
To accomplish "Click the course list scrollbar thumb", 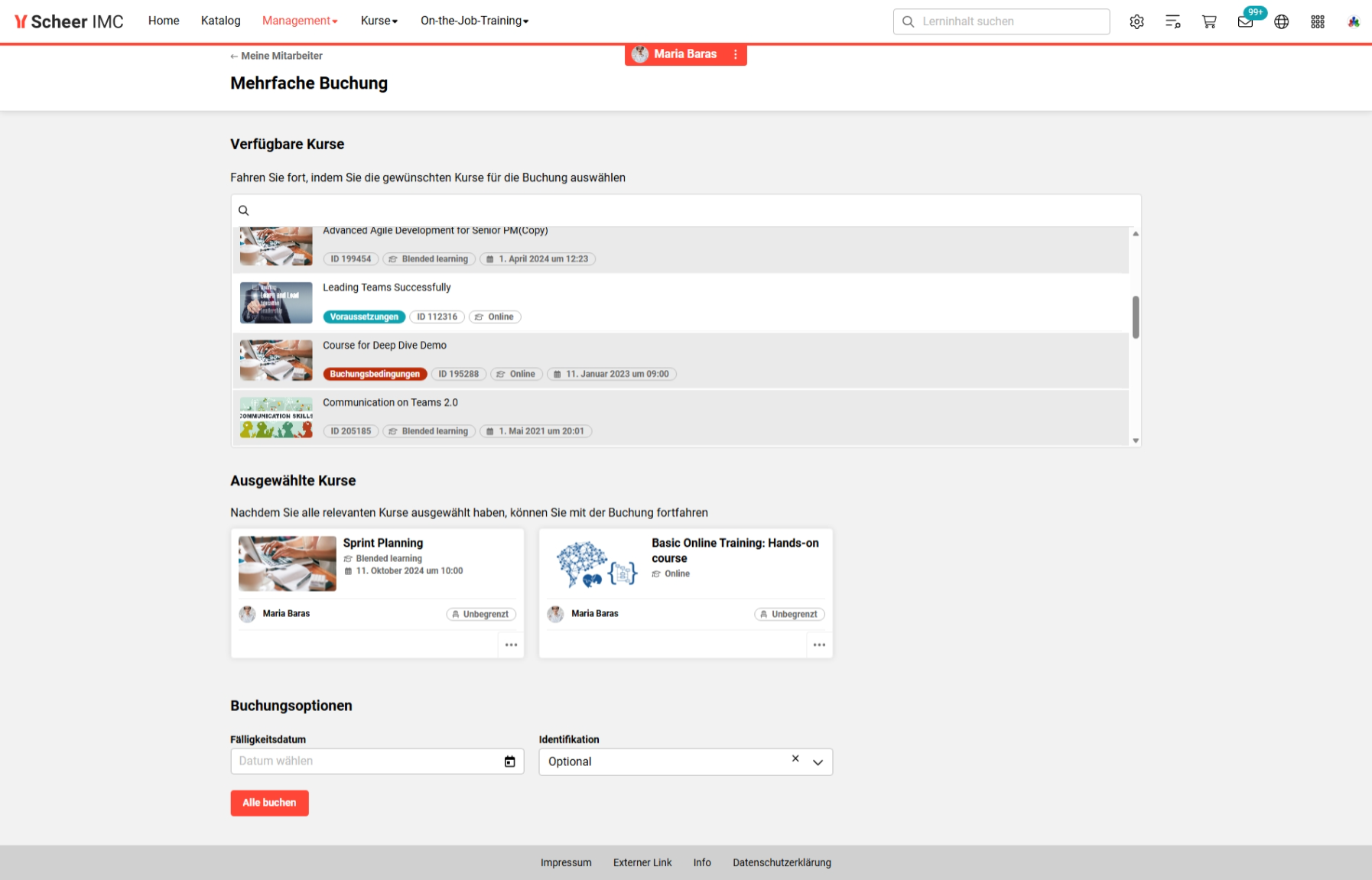I will pos(1136,317).
